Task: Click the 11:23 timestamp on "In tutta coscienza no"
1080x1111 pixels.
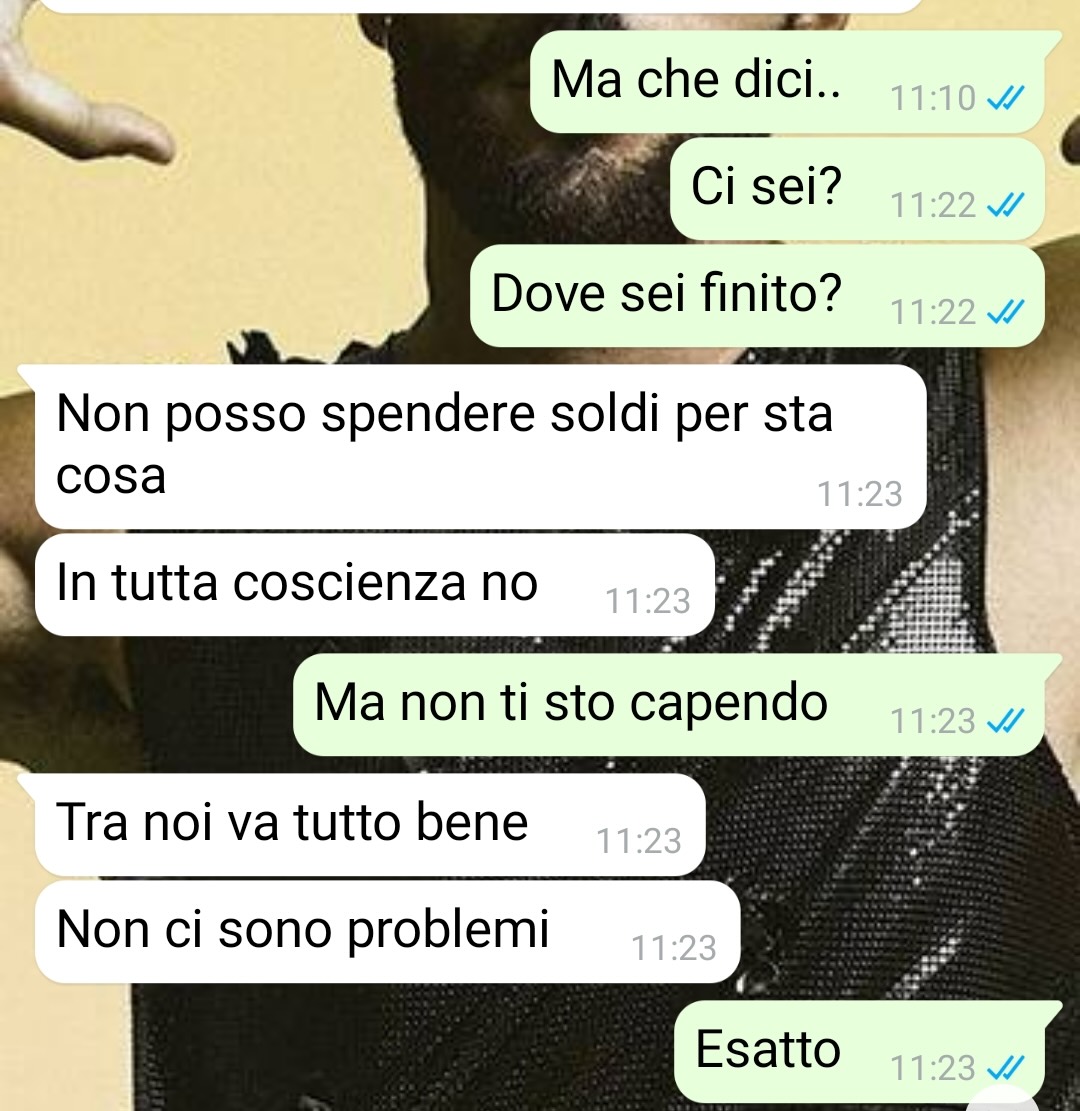Action: point(648,602)
